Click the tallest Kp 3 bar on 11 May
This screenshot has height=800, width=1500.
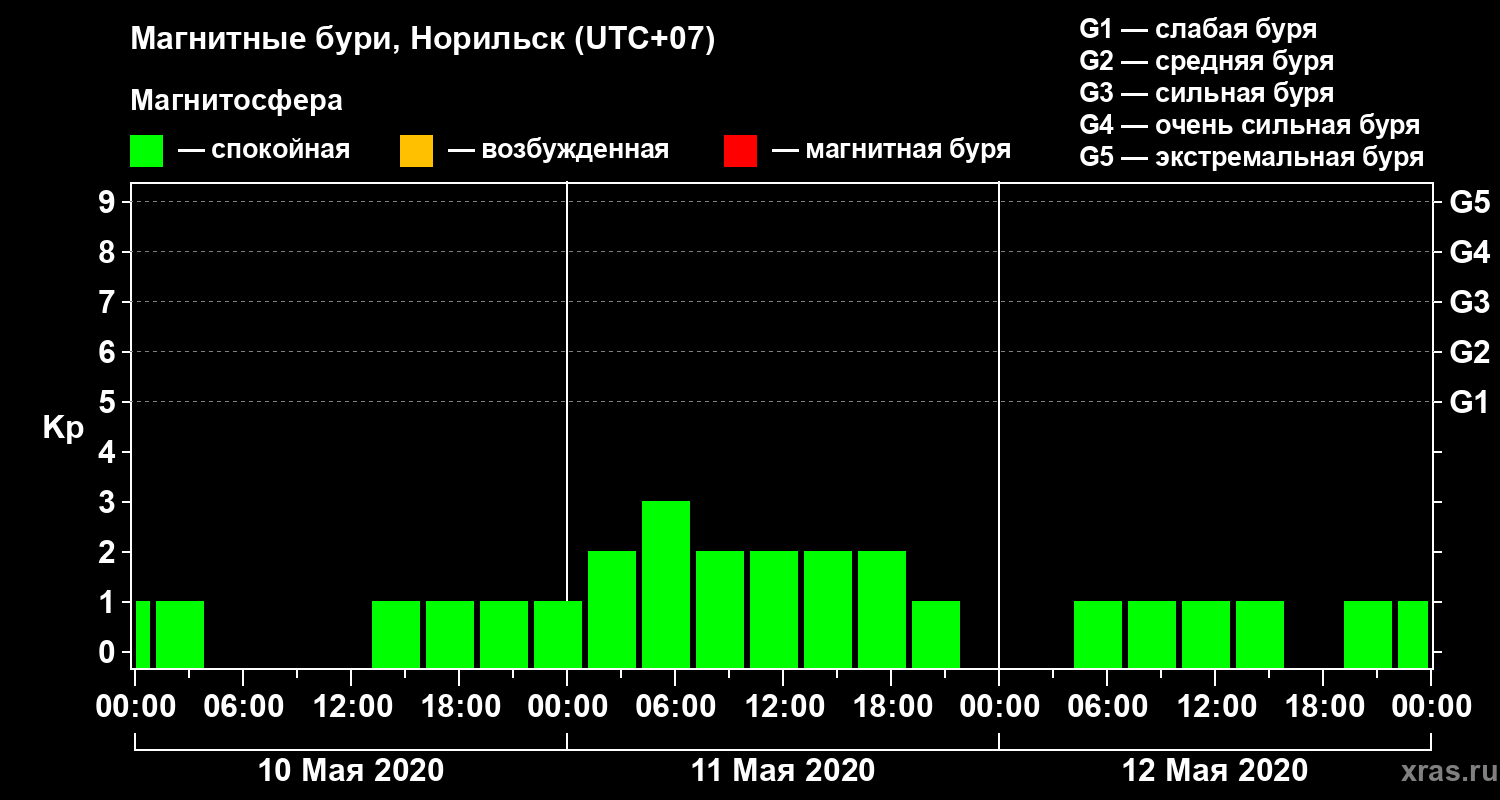pyautogui.click(x=666, y=584)
